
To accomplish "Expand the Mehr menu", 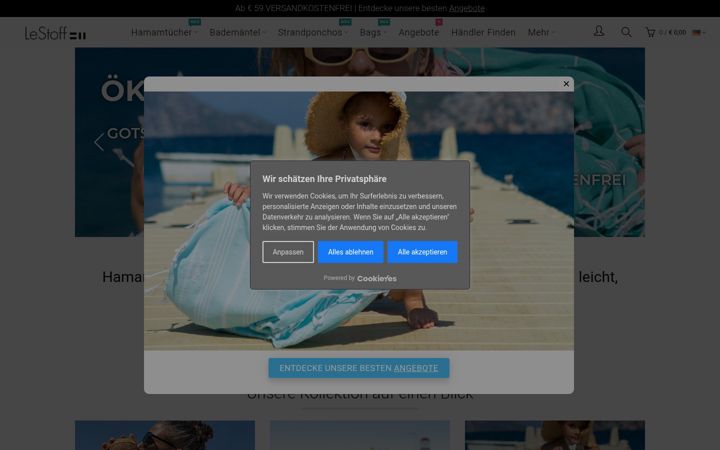I will [541, 33].
